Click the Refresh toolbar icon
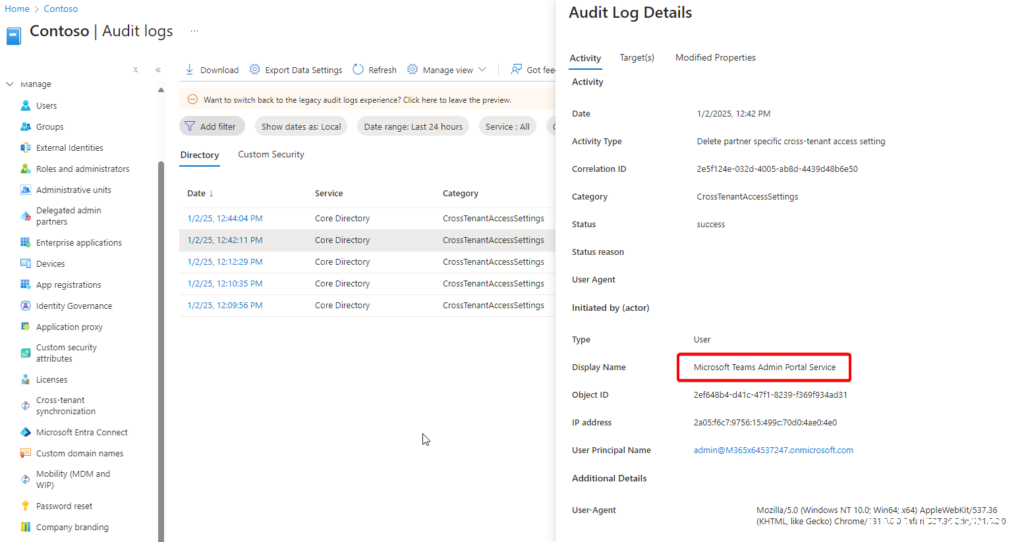The width and height of the screenshot is (1024, 542). [x=359, y=70]
